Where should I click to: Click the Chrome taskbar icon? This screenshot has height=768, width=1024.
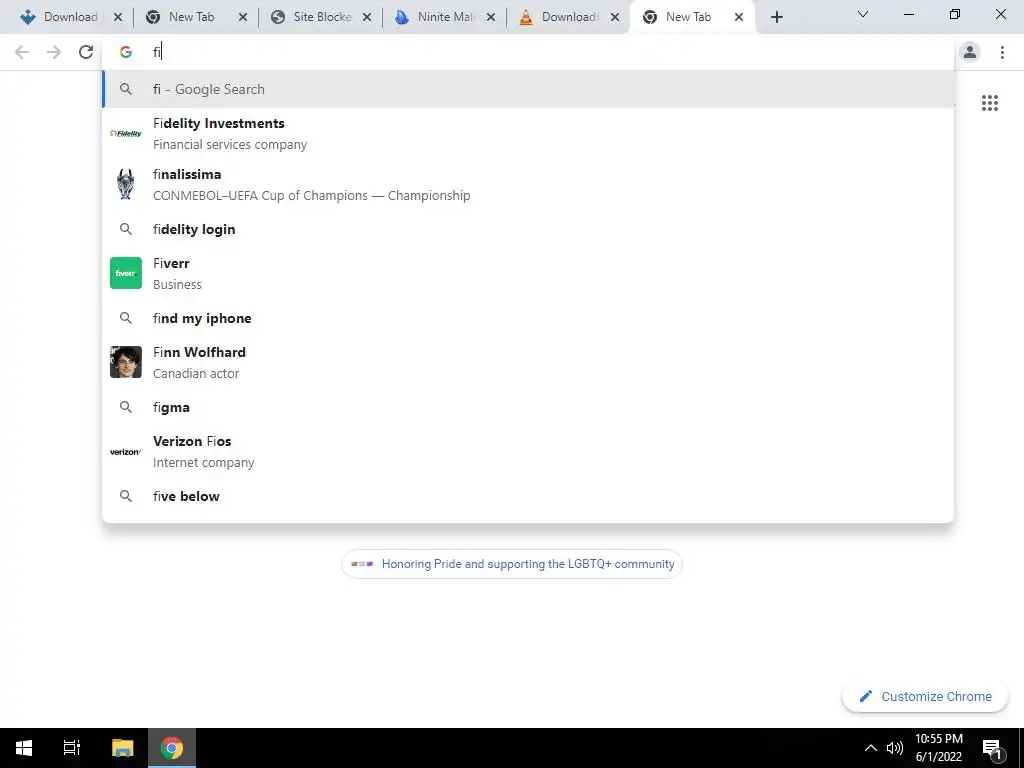pyautogui.click(x=172, y=748)
